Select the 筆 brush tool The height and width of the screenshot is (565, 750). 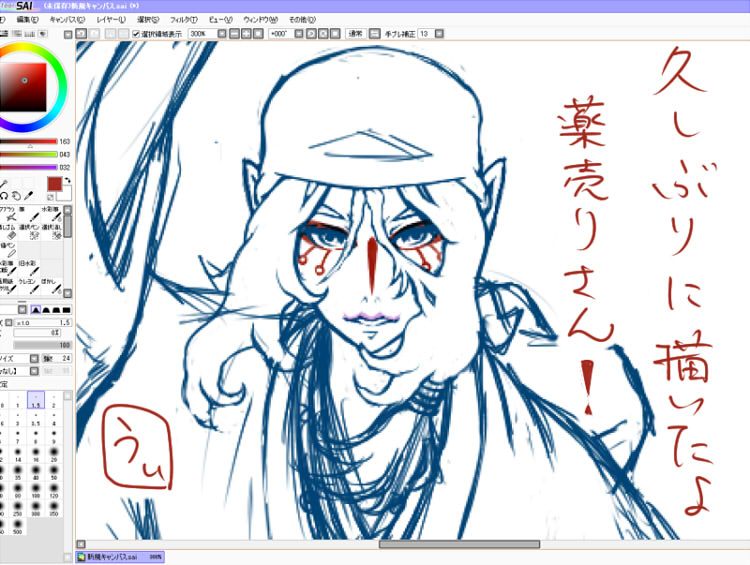click(29, 214)
